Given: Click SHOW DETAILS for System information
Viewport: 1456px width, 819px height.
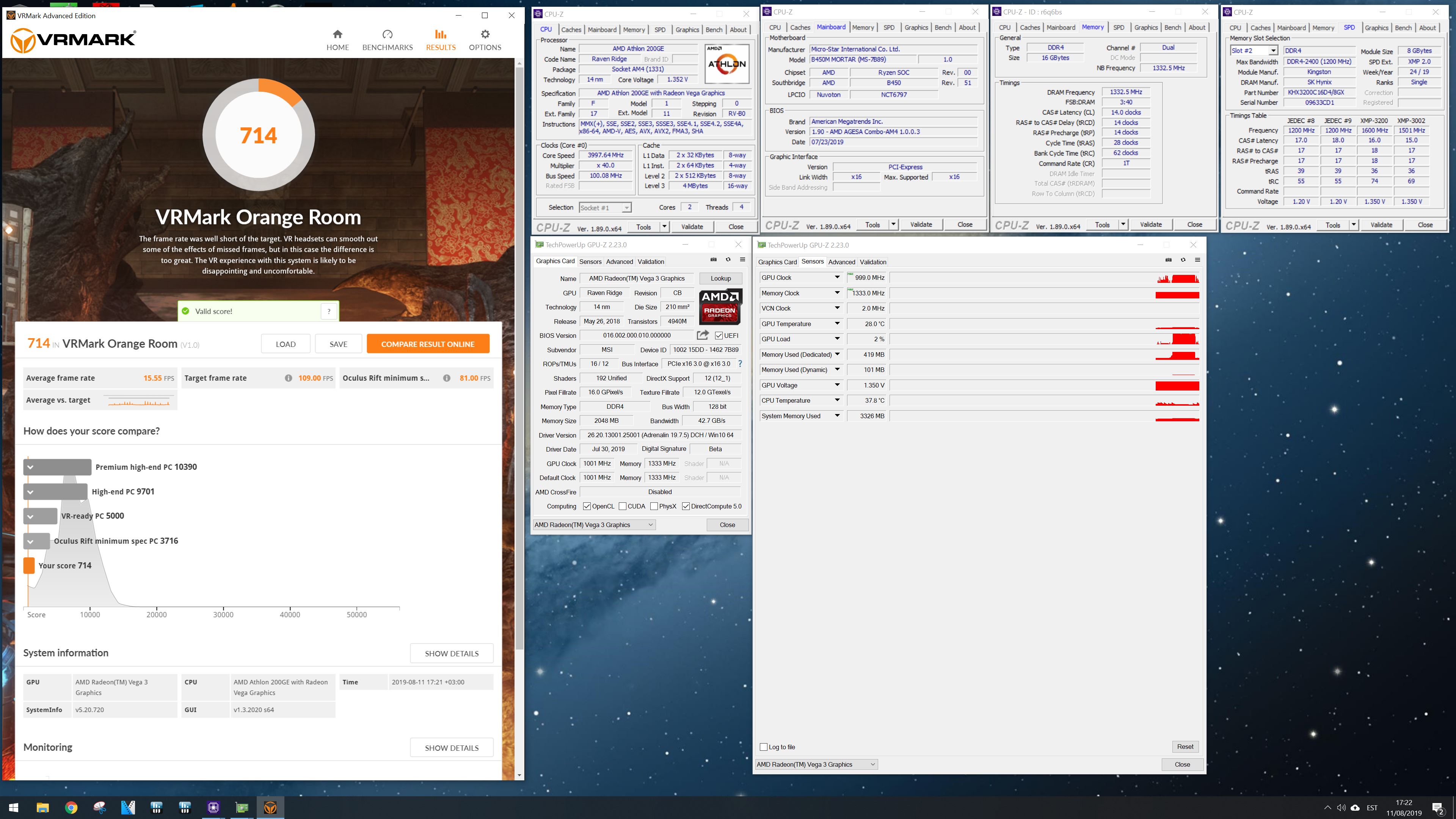Looking at the screenshot, I should pos(452,653).
